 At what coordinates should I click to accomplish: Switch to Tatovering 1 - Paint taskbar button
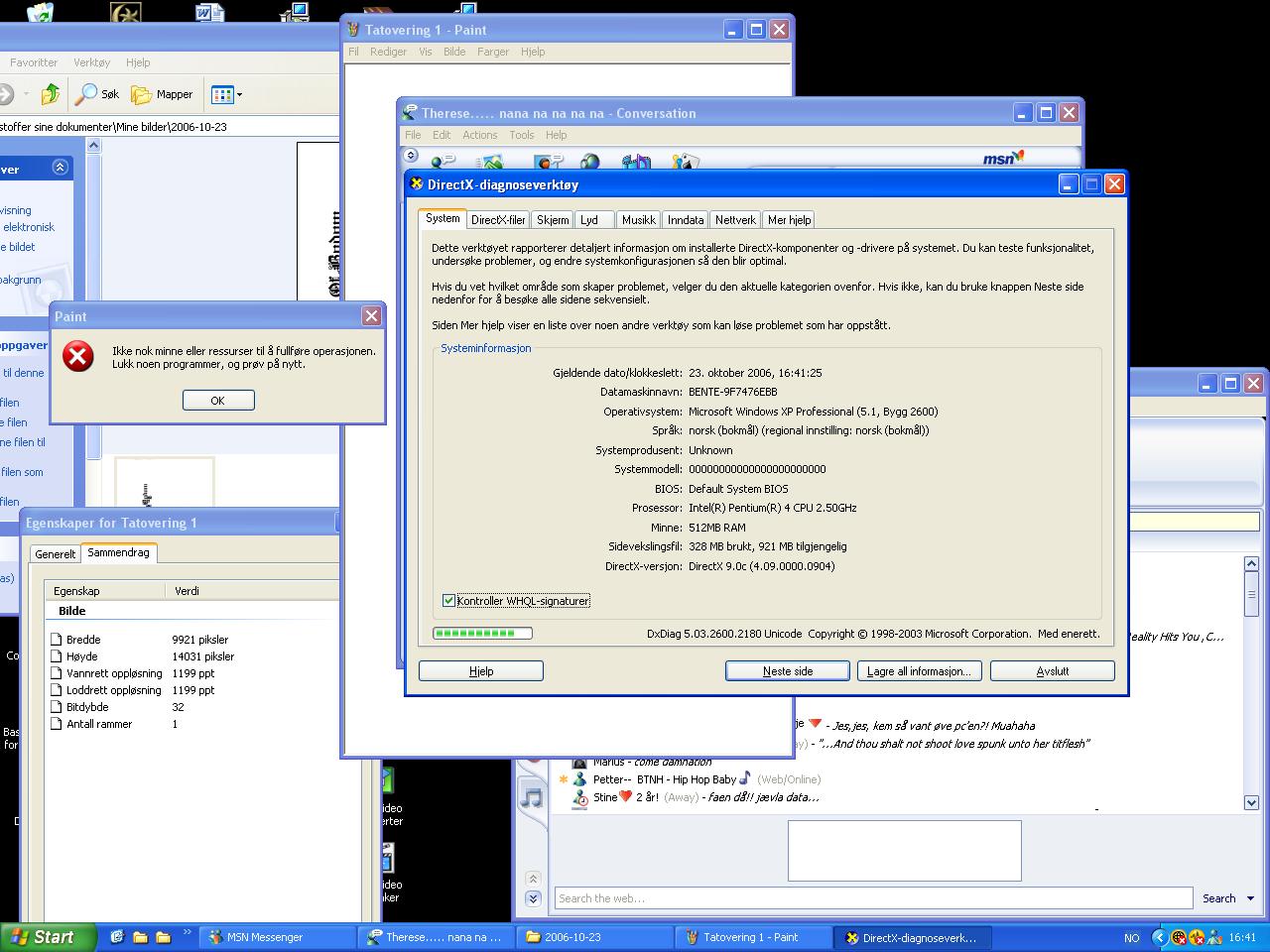753,937
